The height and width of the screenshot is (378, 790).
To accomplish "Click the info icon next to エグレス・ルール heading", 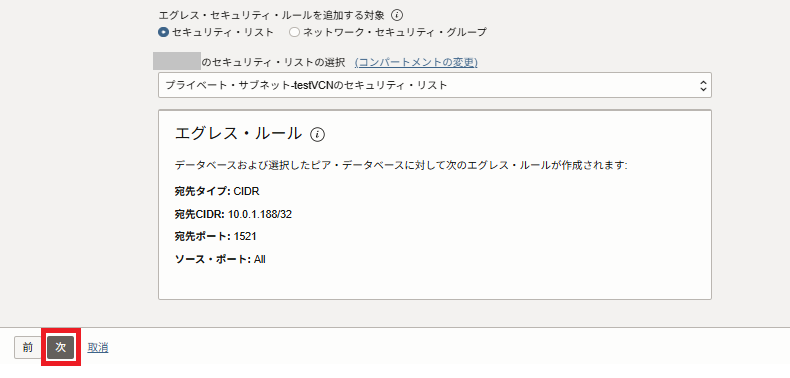I will click(x=318, y=134).
